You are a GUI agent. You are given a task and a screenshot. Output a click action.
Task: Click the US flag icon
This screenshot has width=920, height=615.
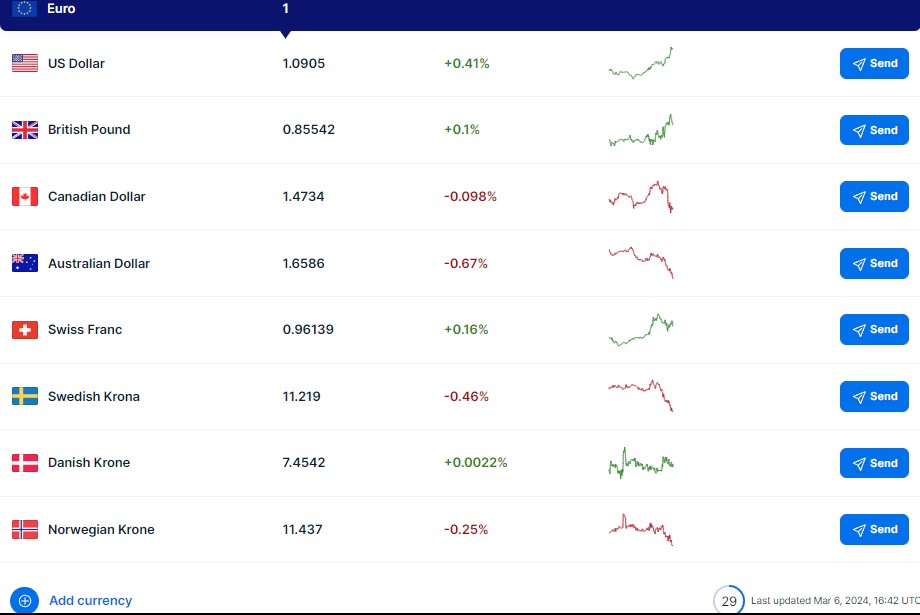tap(25, 63)
